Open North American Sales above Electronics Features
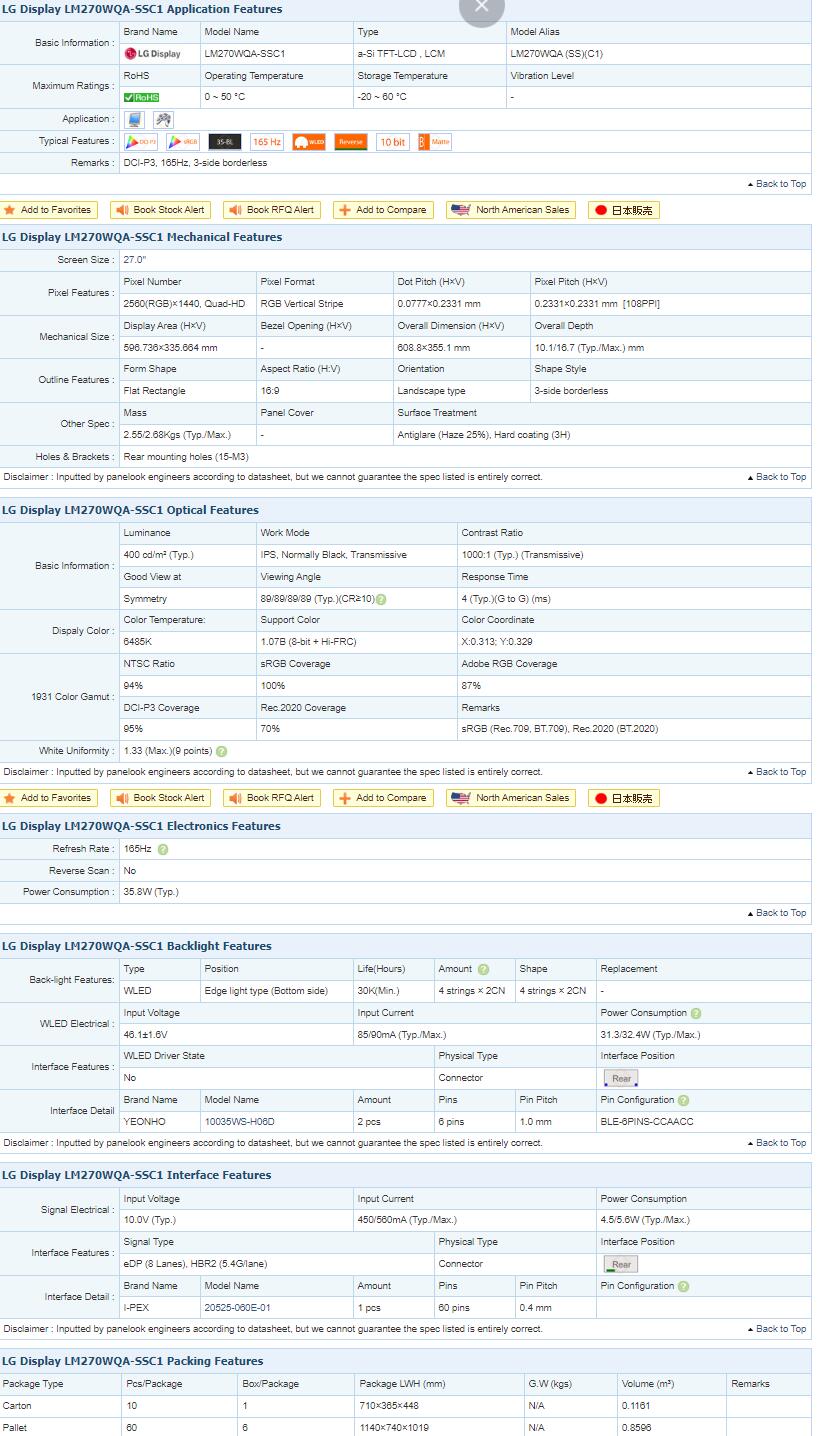 [x=511, y=798]
